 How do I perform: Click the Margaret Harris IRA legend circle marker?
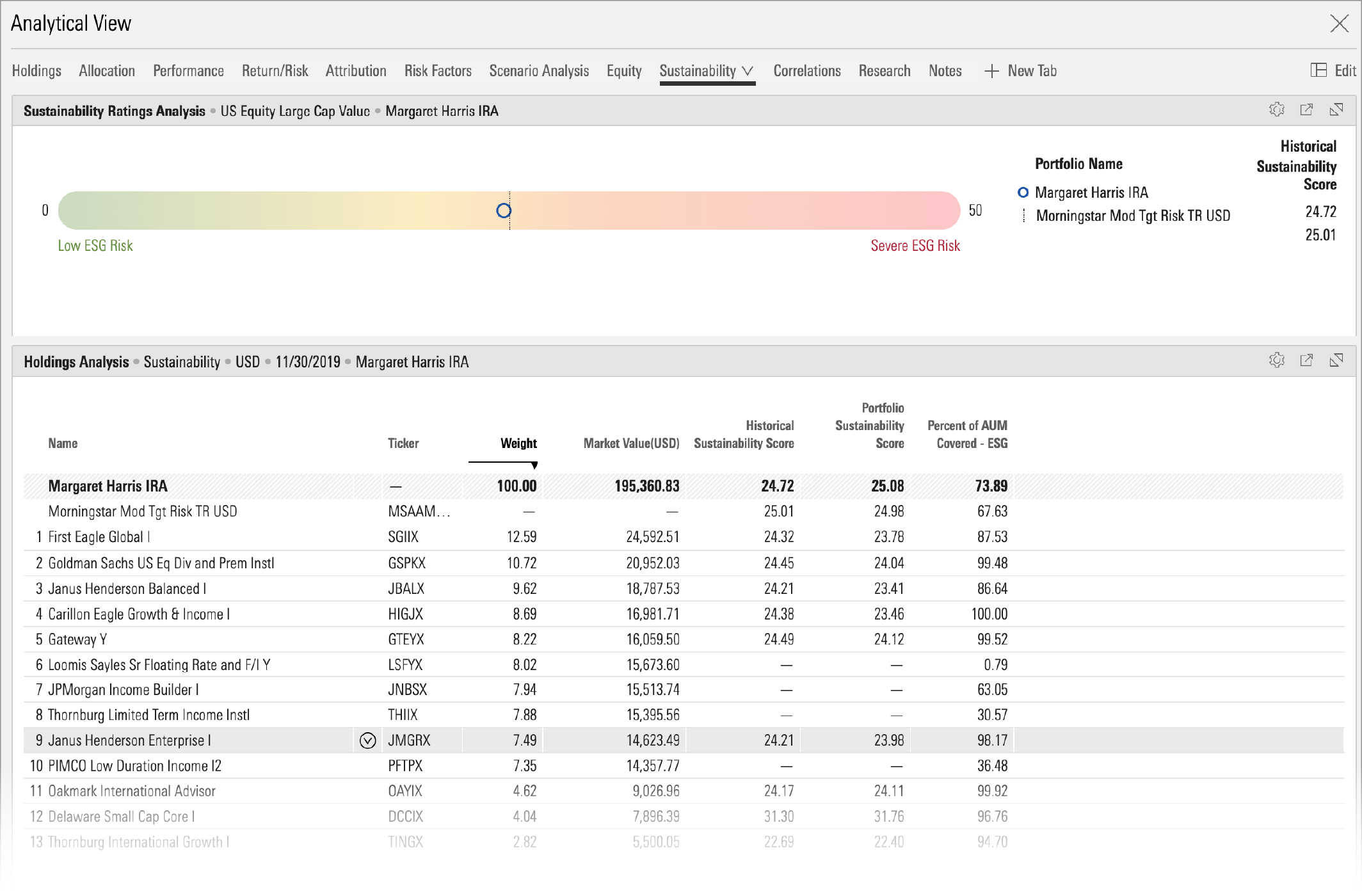tap(1023, 193)
